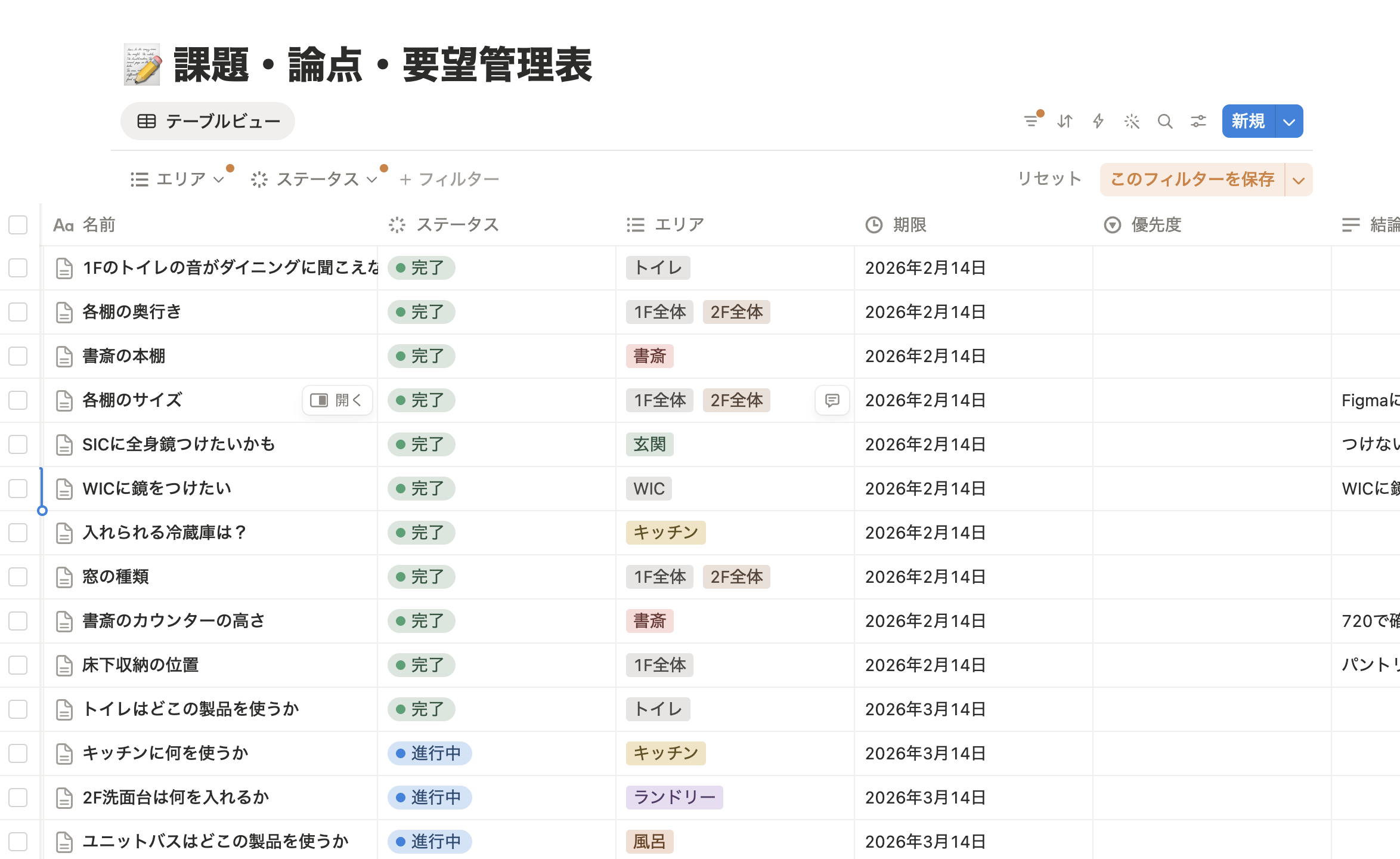Image resolution: width=1400 pixels, height=859 pixels.
Task: Click the clock icon in the 期限 column header
Action: click(x=874, y=225)
